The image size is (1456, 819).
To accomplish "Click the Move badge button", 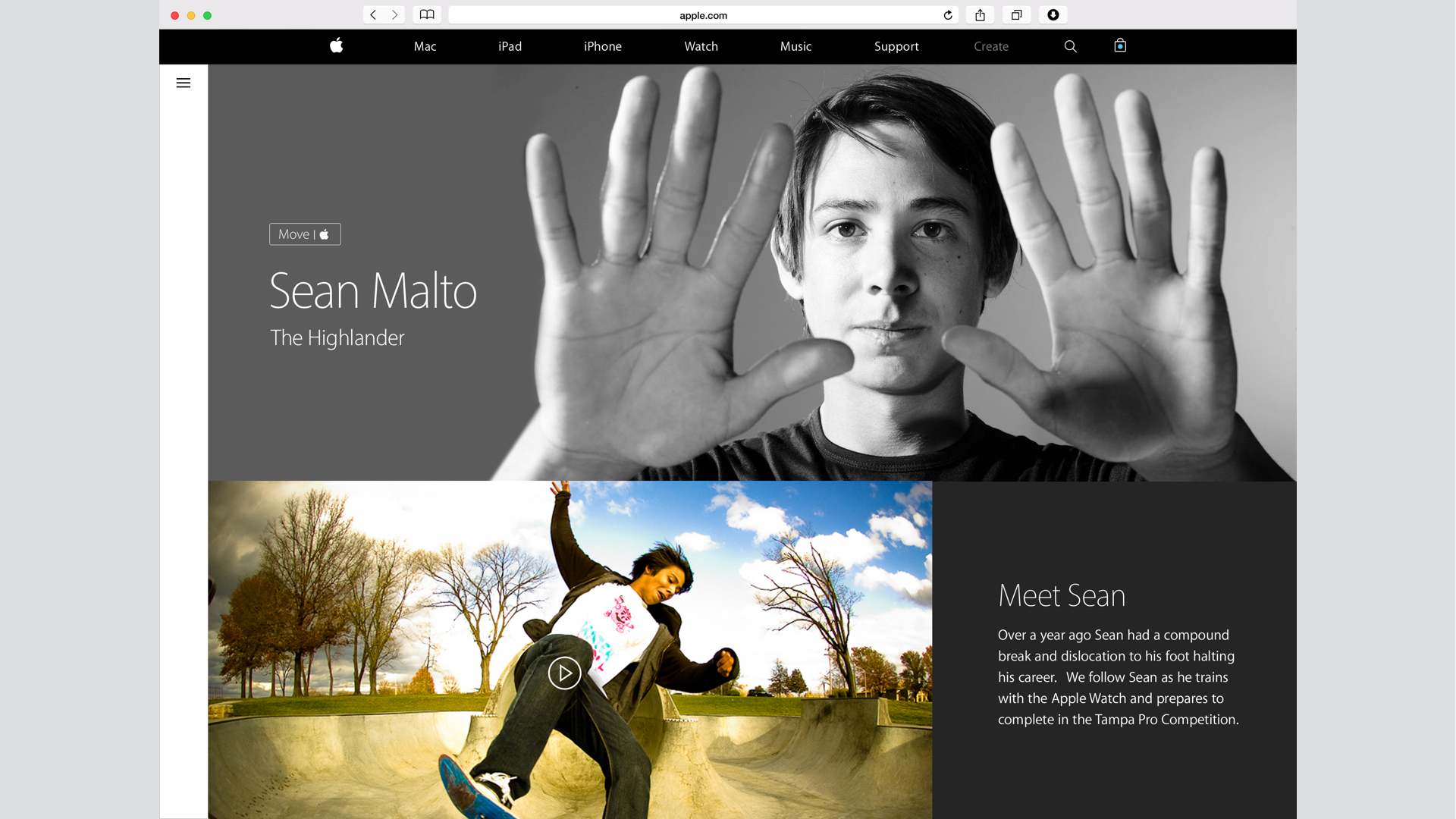I will coord(305,234).
